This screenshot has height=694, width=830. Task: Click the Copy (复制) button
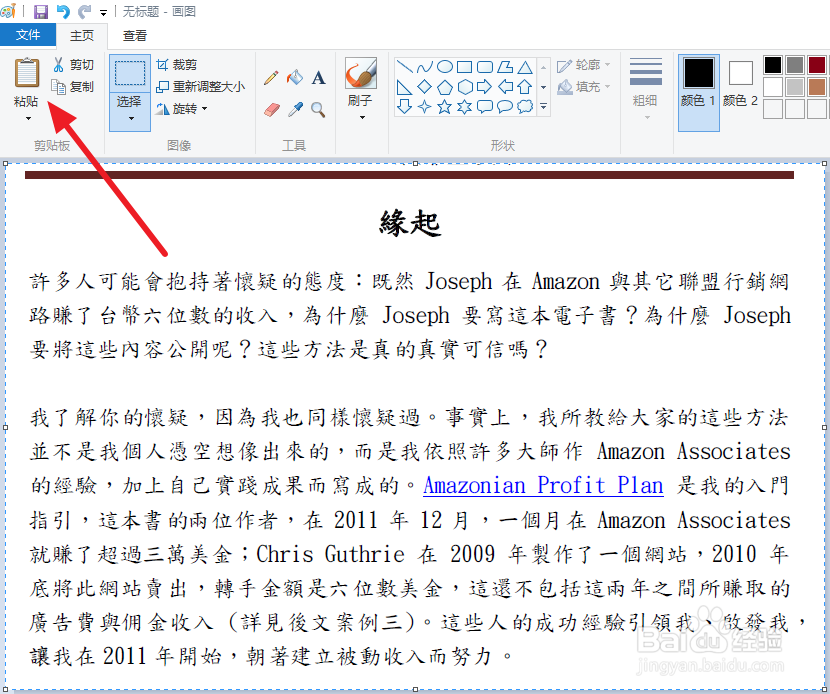pos(73,86)
